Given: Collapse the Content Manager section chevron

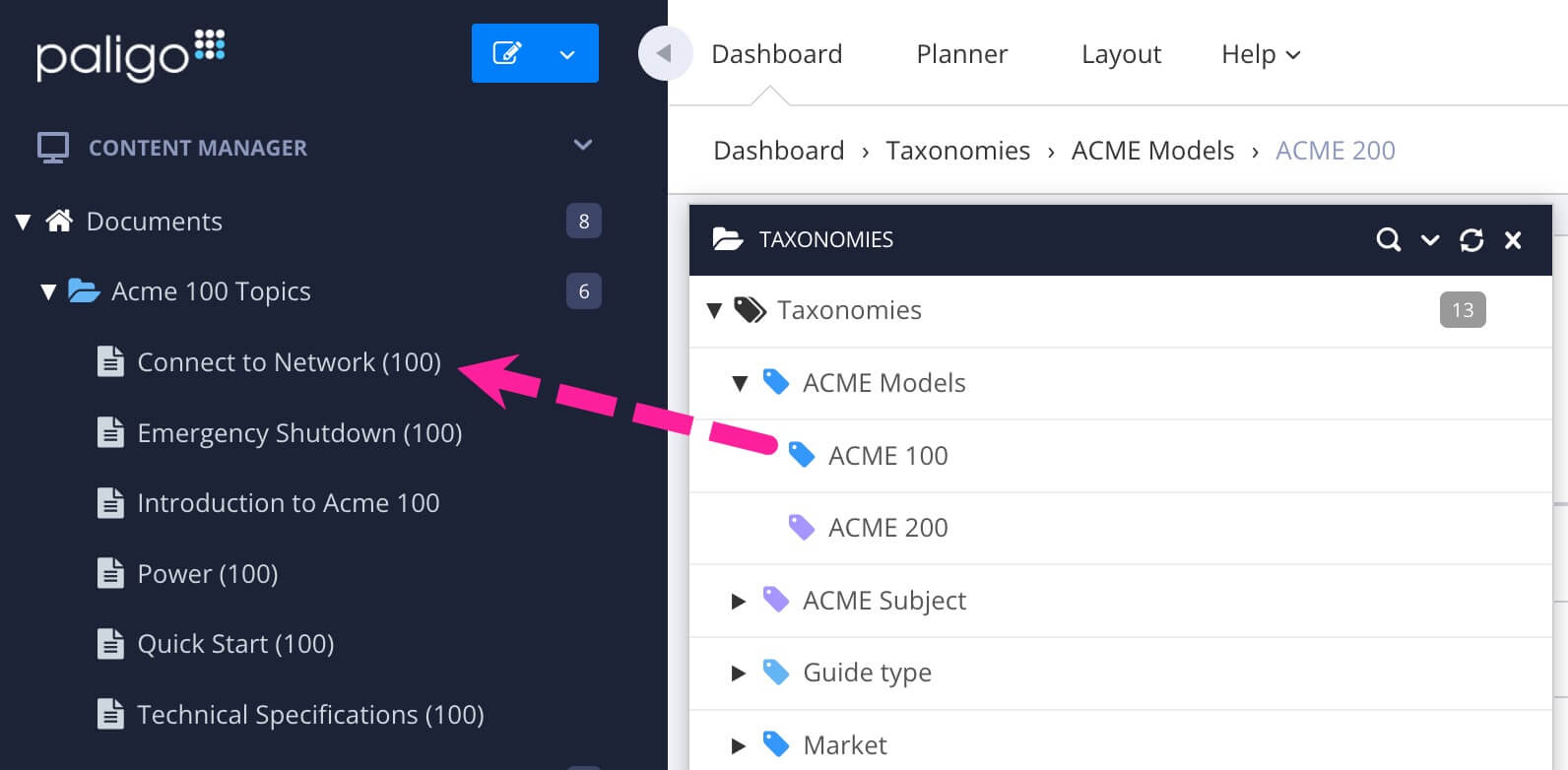Looking at the screenshot, I should click(x=583, y=145).
